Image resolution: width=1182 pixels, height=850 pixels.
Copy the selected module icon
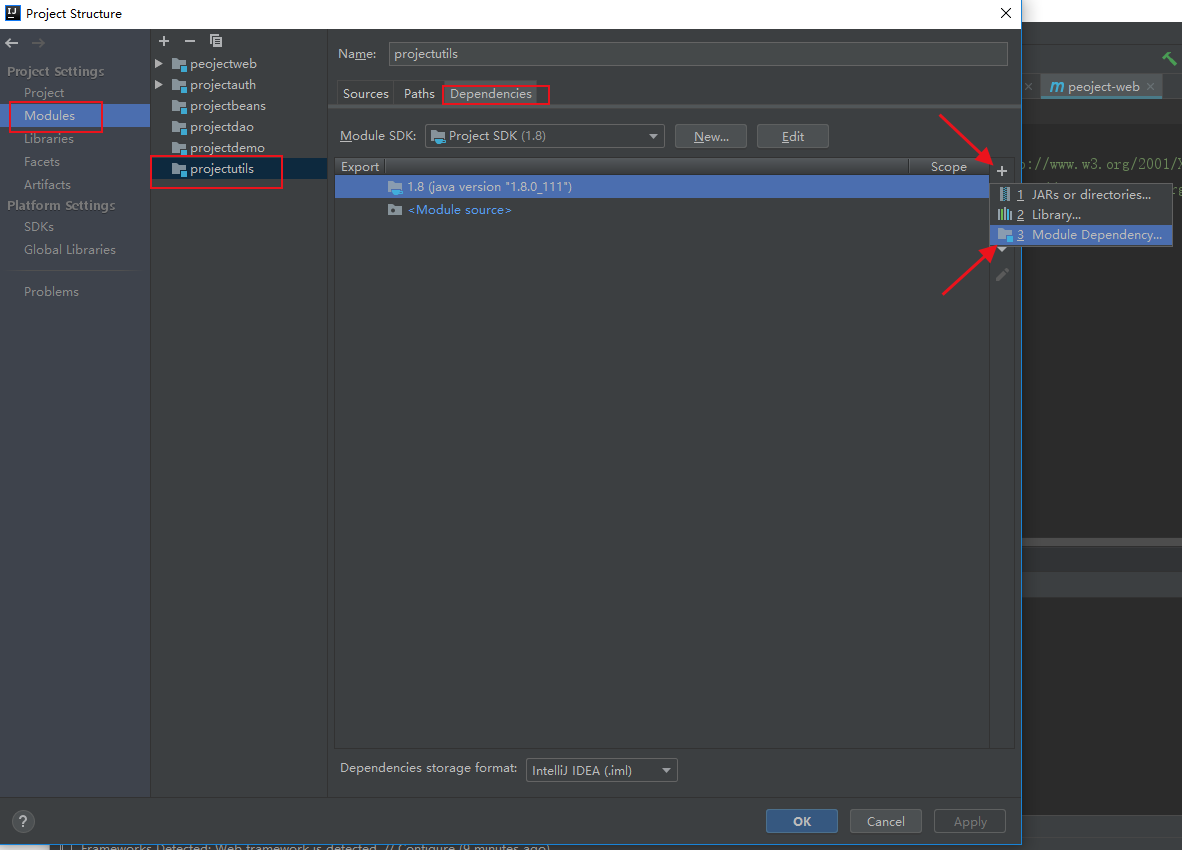click(216, 41)
